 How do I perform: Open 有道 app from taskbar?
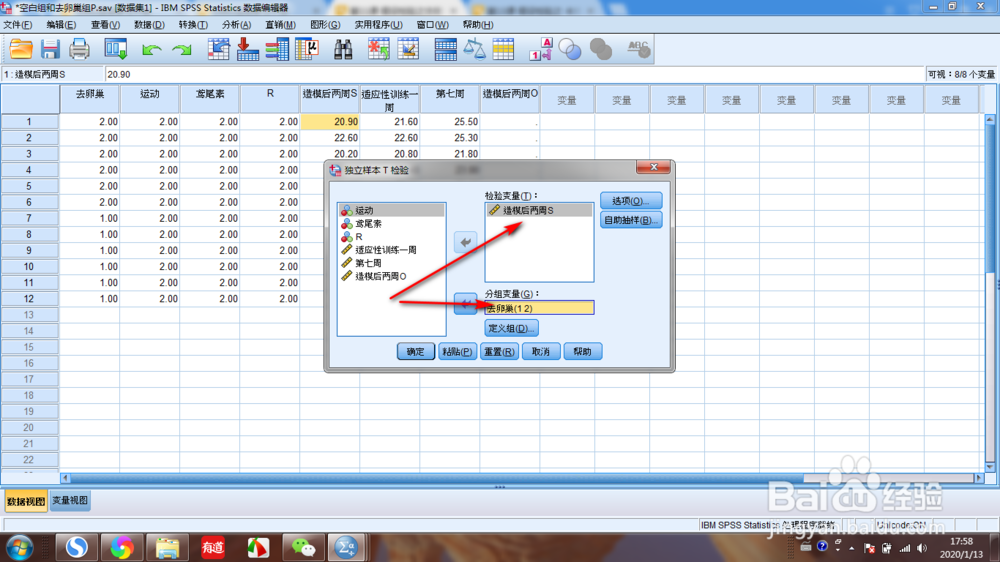(213, 548)
